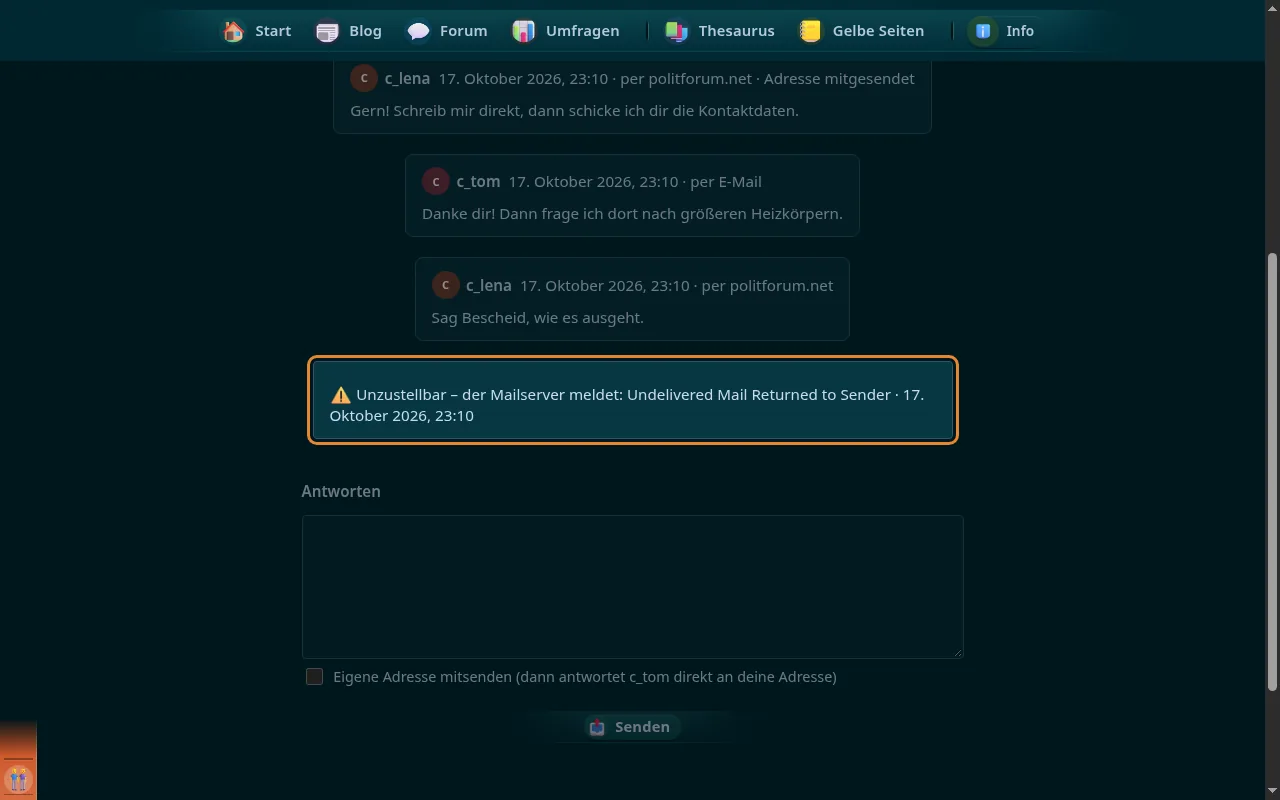Click the figures icon in the bottom-left corner

coord(18,778)
